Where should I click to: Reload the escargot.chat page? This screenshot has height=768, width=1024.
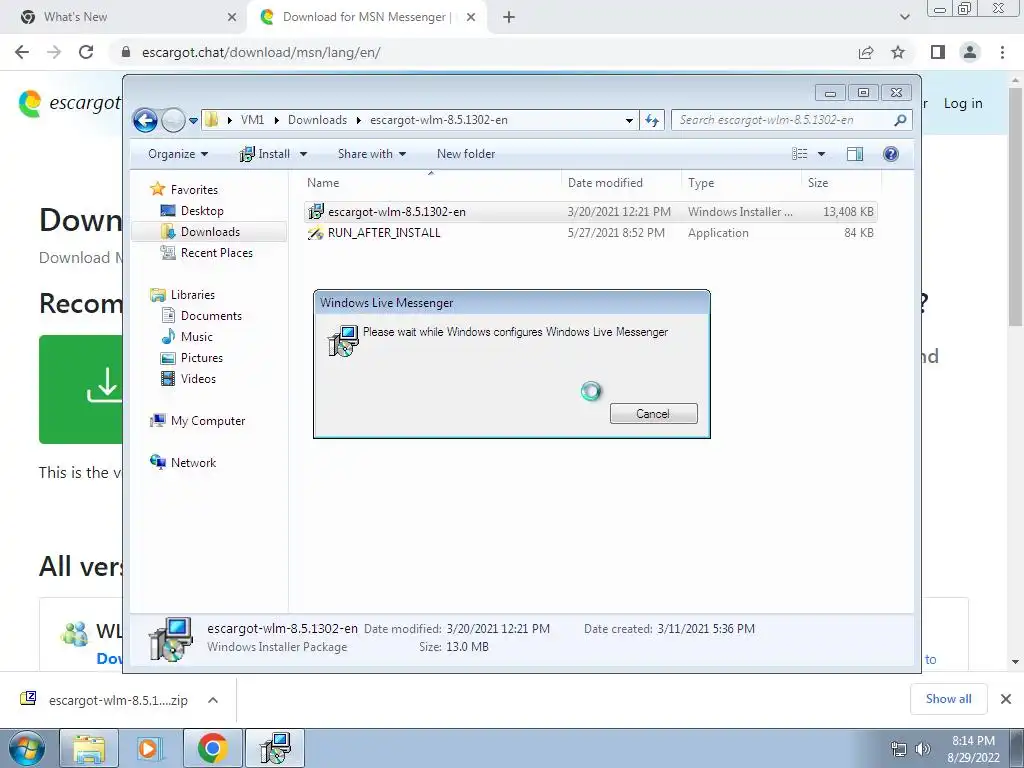tap(86, 52)
